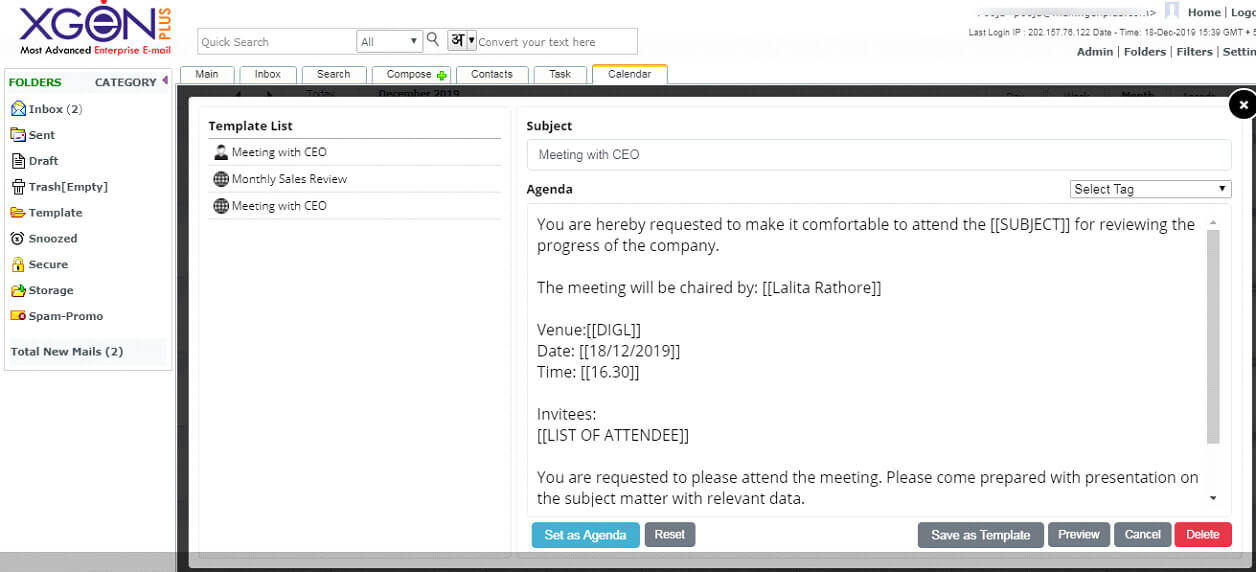The height and width of the screenshot is (572, 1256).
Task: Expand the All search filter dropdown
Action: coord(390,42)
